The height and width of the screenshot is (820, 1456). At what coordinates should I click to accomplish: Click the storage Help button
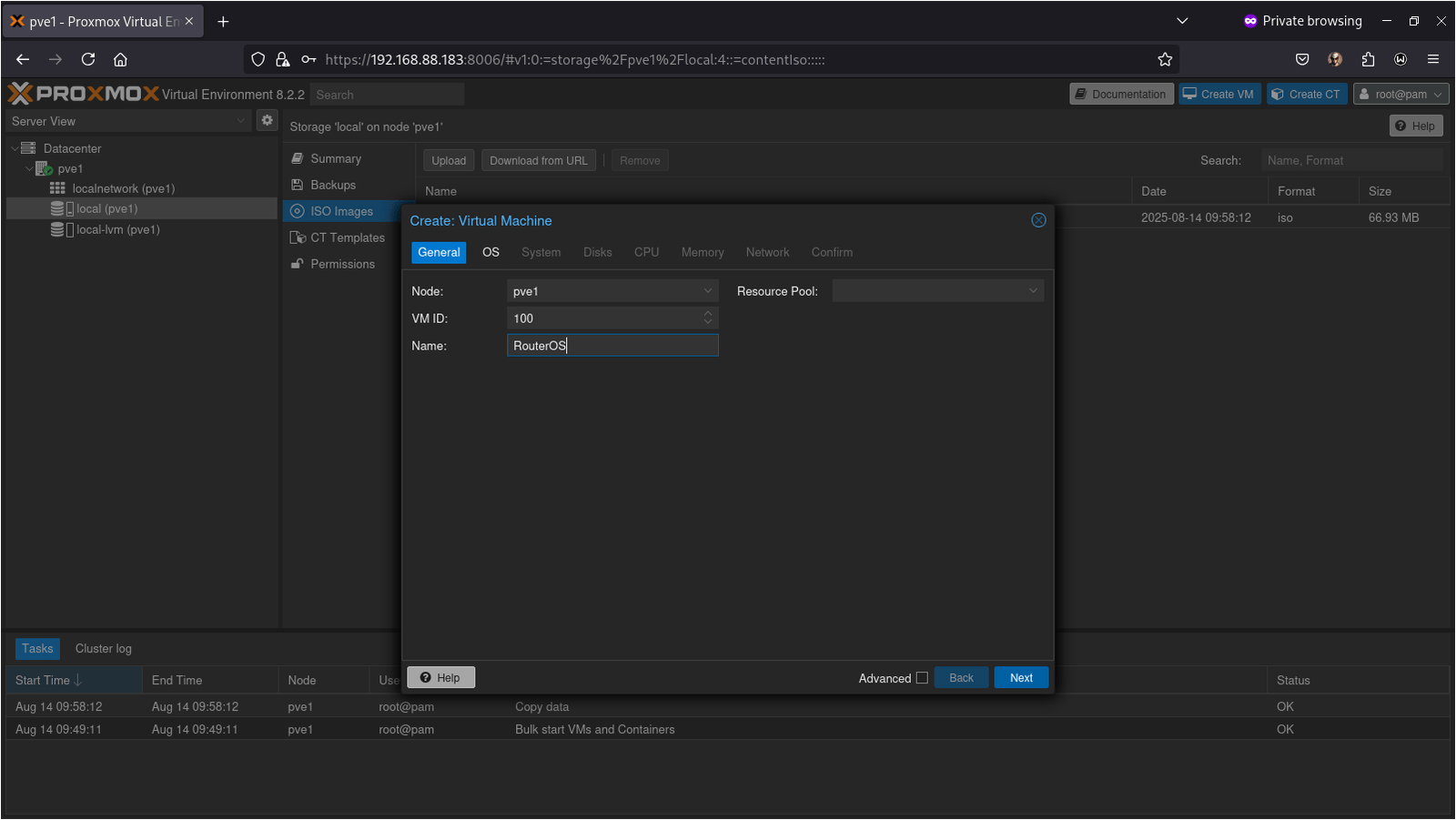coord(1416,126)
